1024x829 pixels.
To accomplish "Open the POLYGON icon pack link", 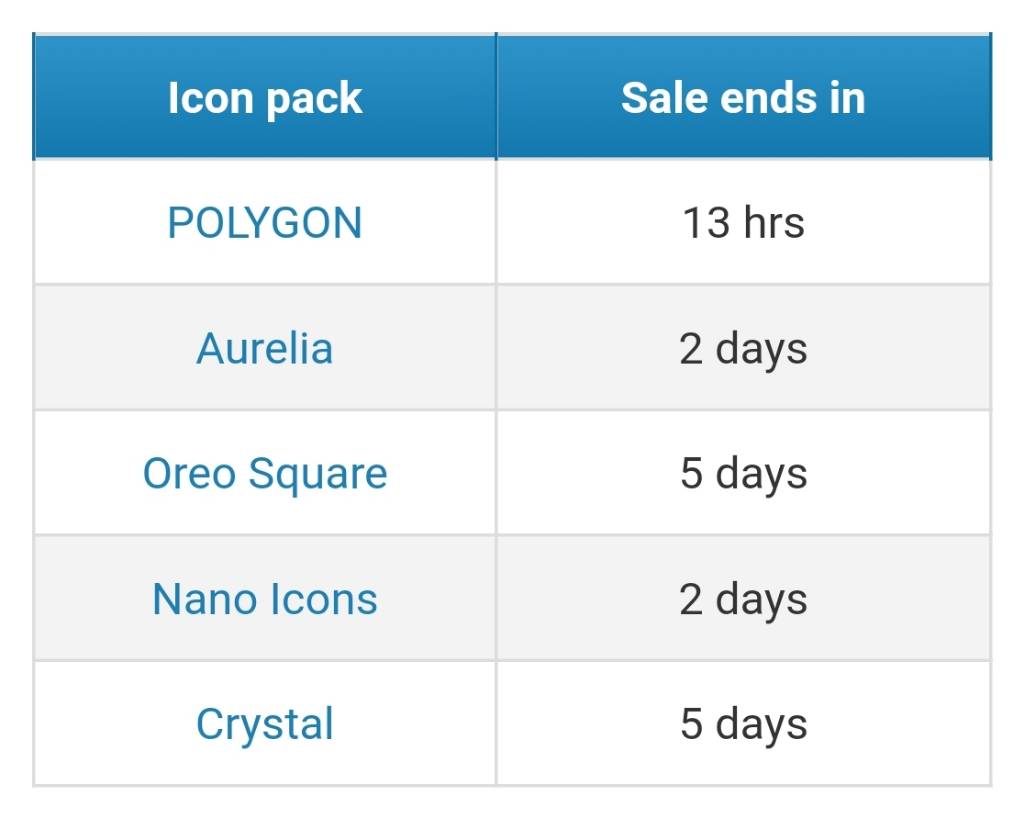I will click(264, 223).
